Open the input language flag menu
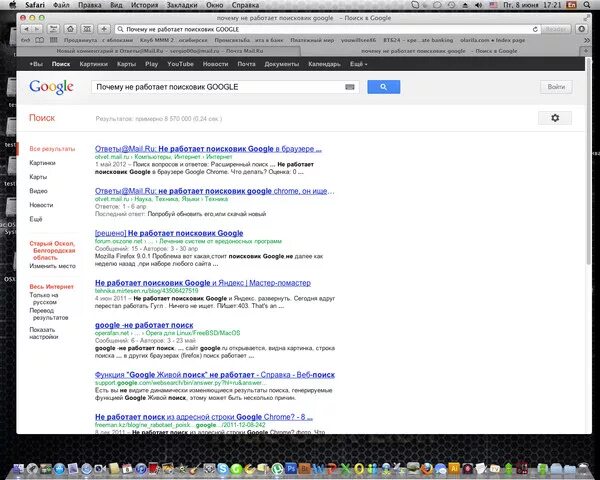Screen dimensions: 600x480 pos(493,5)
